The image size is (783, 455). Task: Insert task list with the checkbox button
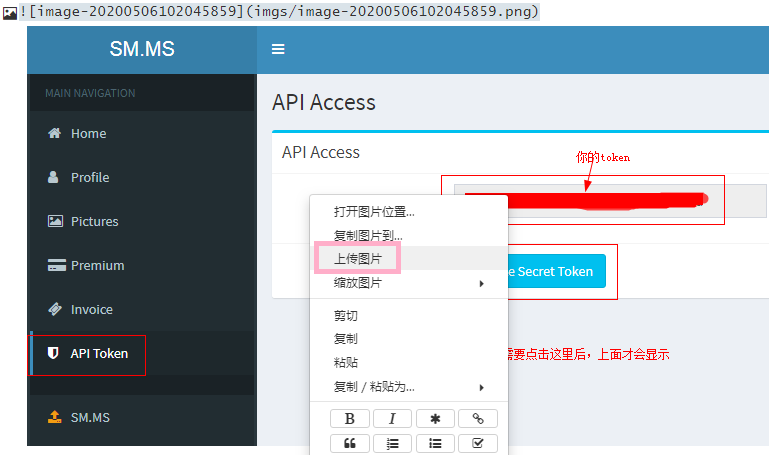pyautogui.click(x=478, y=444)
